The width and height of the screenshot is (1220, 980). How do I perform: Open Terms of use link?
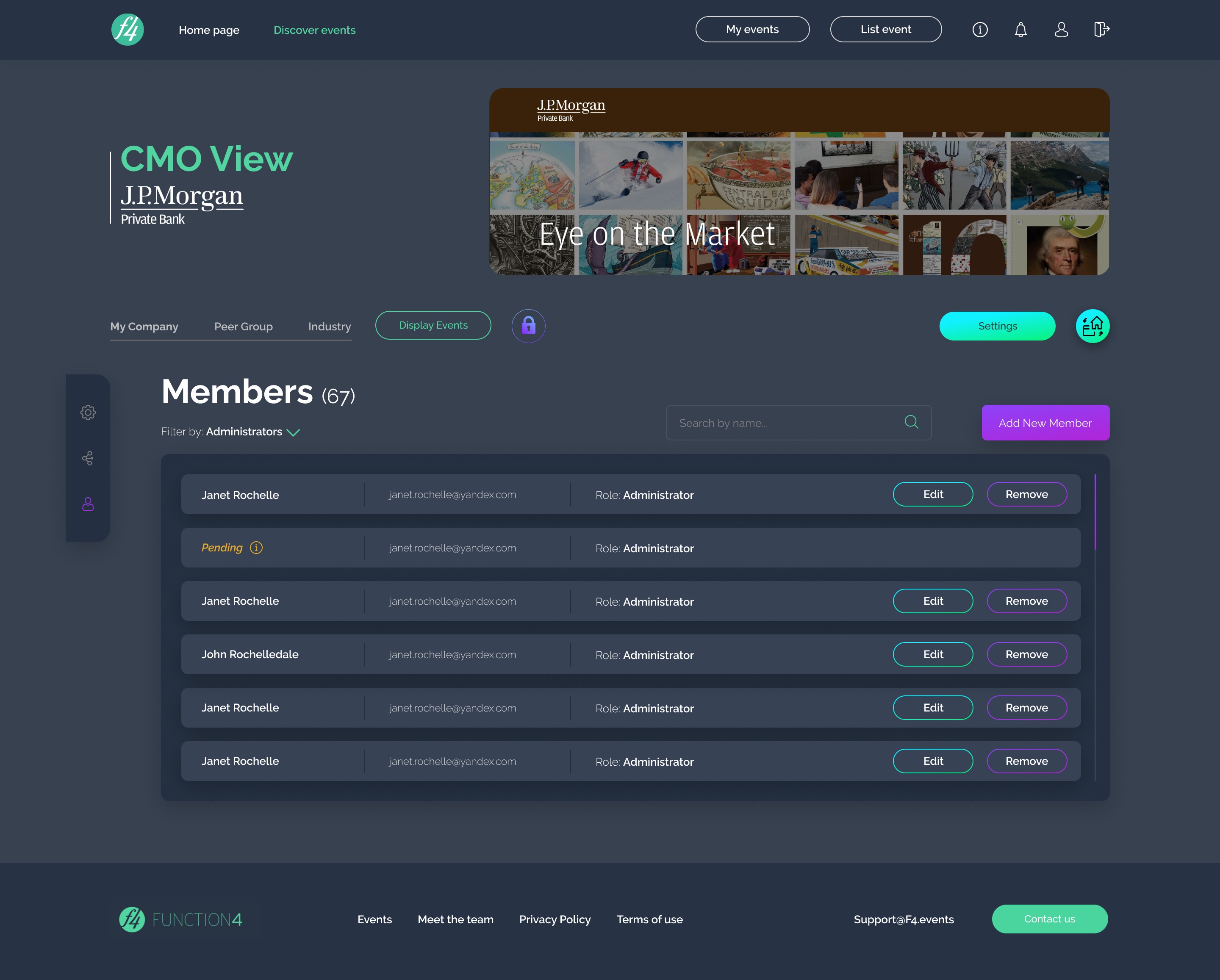pyautogui.click(x=650, y=919)
